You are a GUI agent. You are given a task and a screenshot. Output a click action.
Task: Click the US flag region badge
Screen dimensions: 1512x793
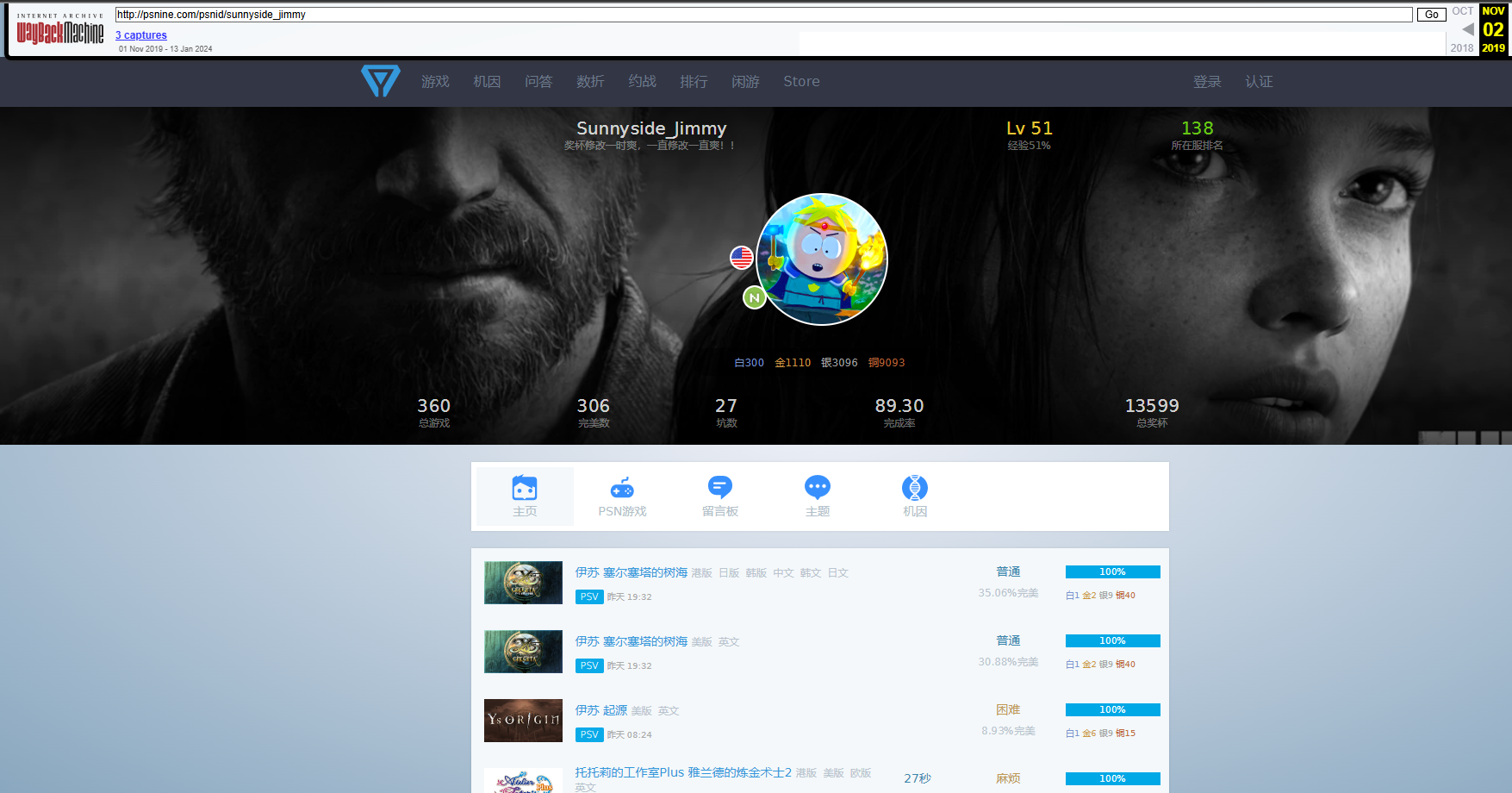pos(742,257)
